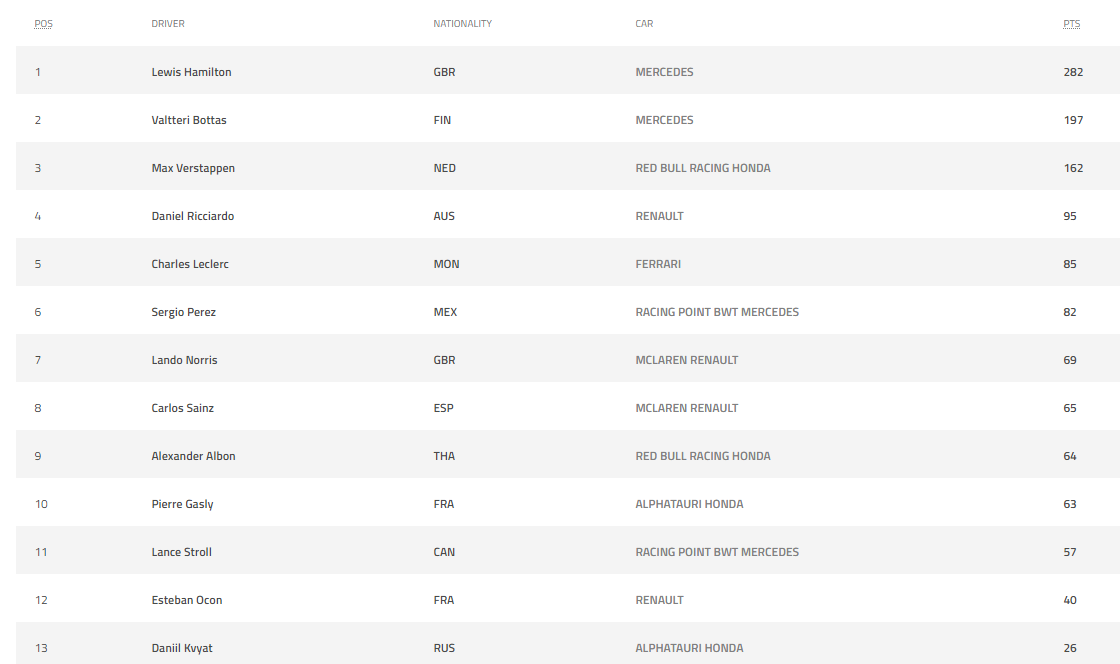This screenshot has height=664, width=1120.
Task: Click Alexander Albon driver name
Action: (x=194, y=456)
